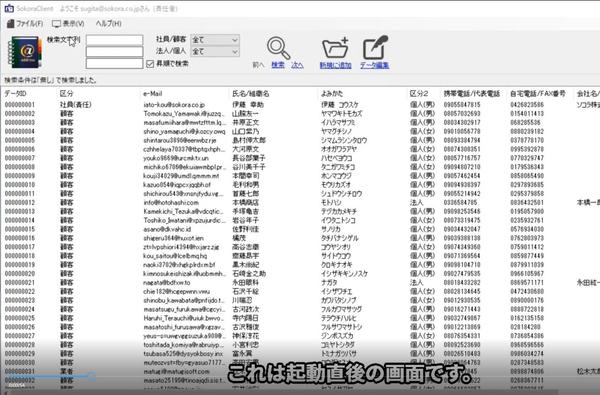600x395 pixels.
Task: Click the SokoraClient title bar app icon
Action: 9,8
